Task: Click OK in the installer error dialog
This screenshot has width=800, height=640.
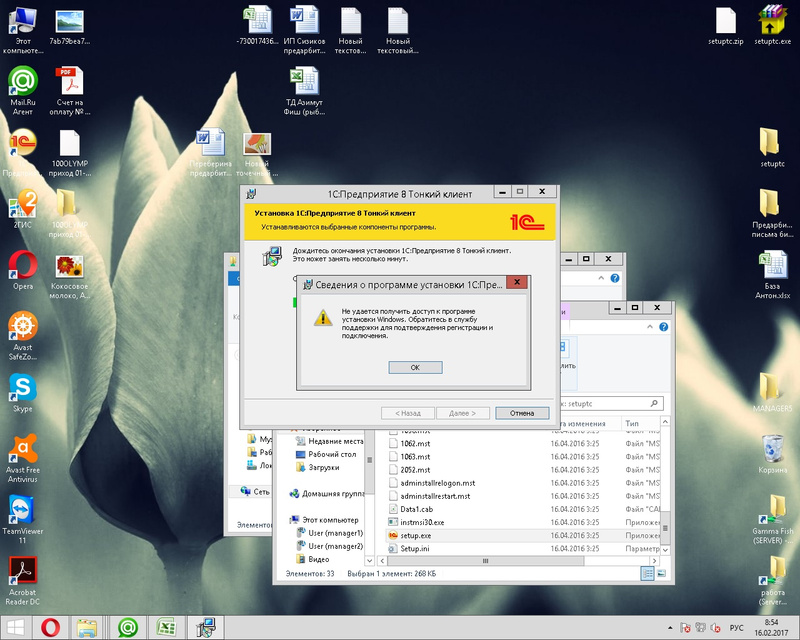Action: click(x=415, y=368)
